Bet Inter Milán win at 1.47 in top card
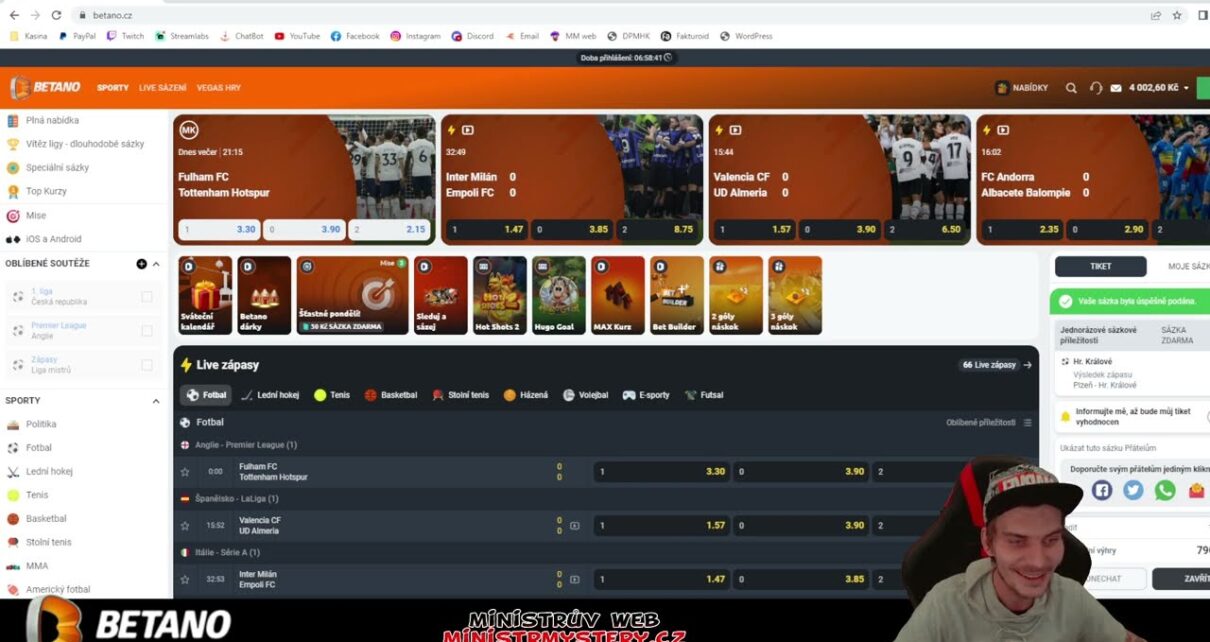Viewport: 1210px width, 642px height. coord(487,230)
